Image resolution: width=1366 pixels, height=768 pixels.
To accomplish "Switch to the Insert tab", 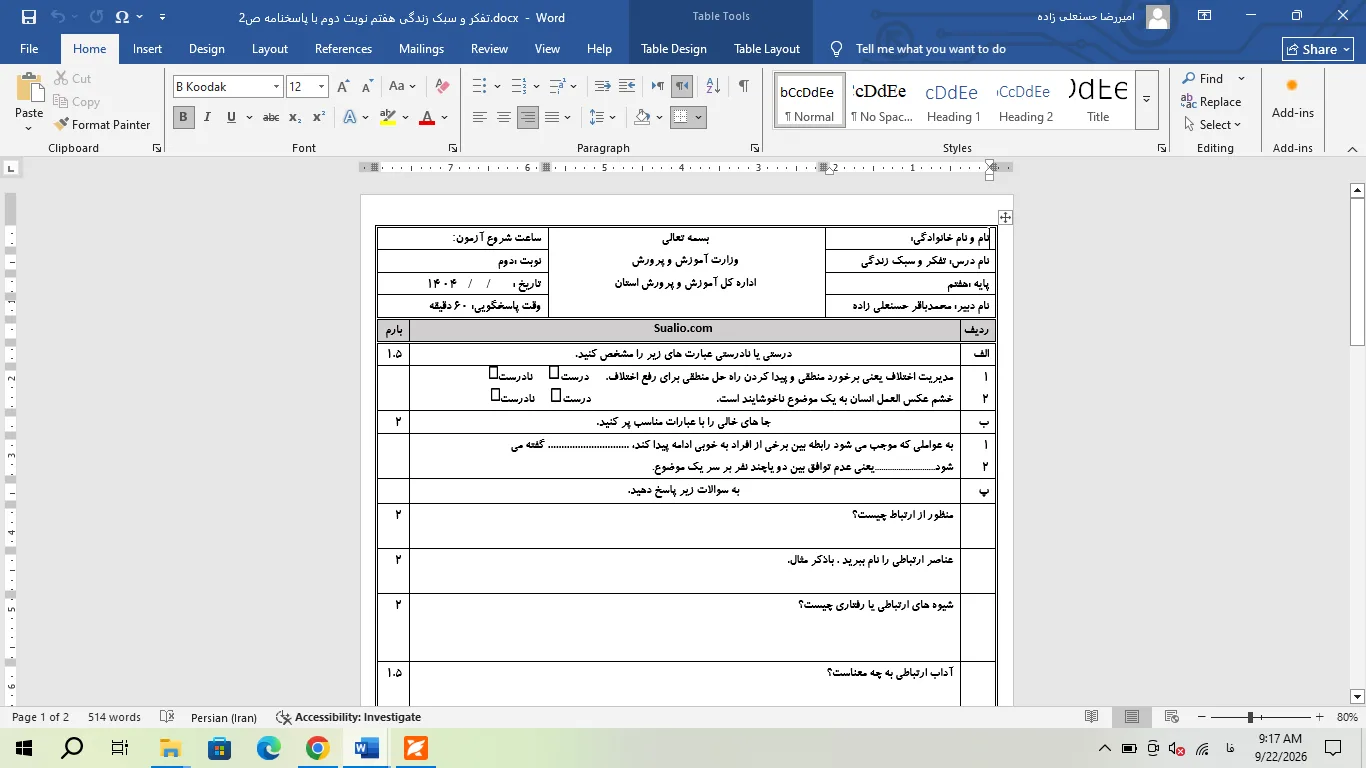I will (x=147, y=49).
